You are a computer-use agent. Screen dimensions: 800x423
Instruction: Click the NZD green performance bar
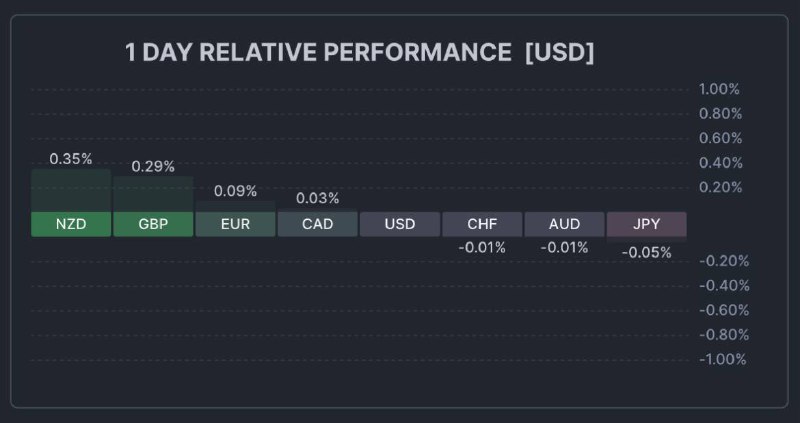point(71,190)
